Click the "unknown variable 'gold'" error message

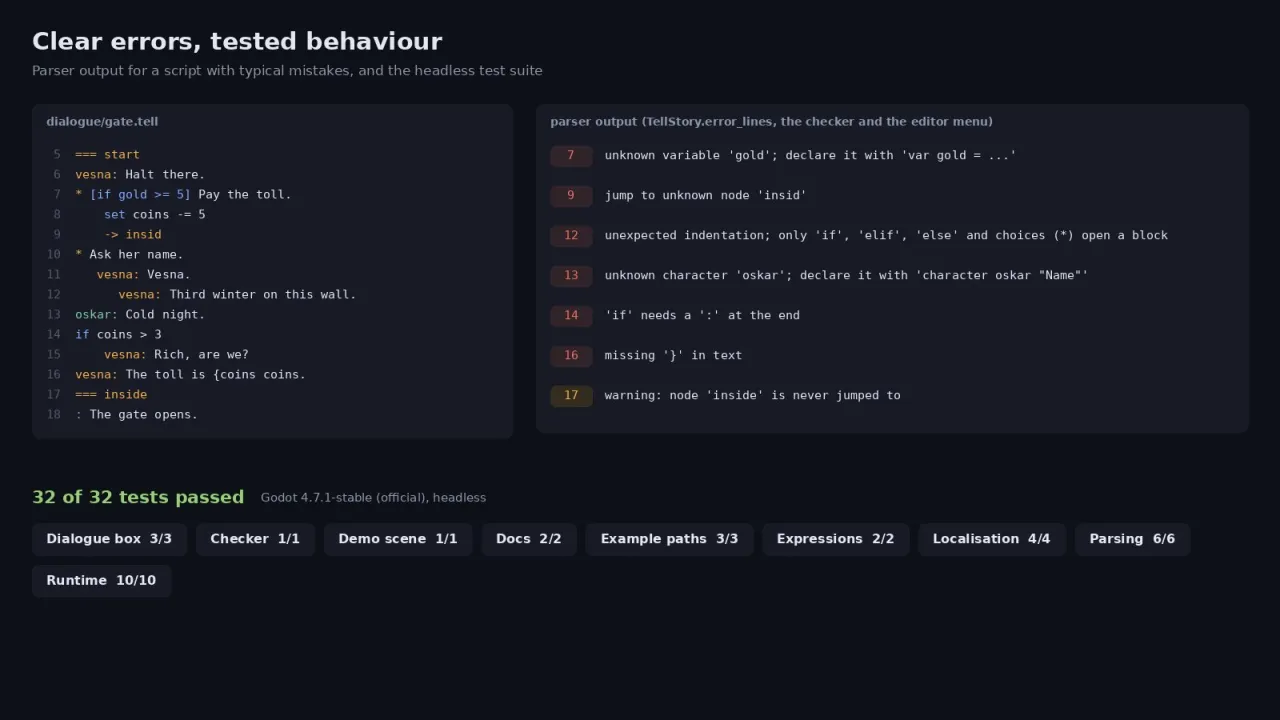[x=810, y=155]
